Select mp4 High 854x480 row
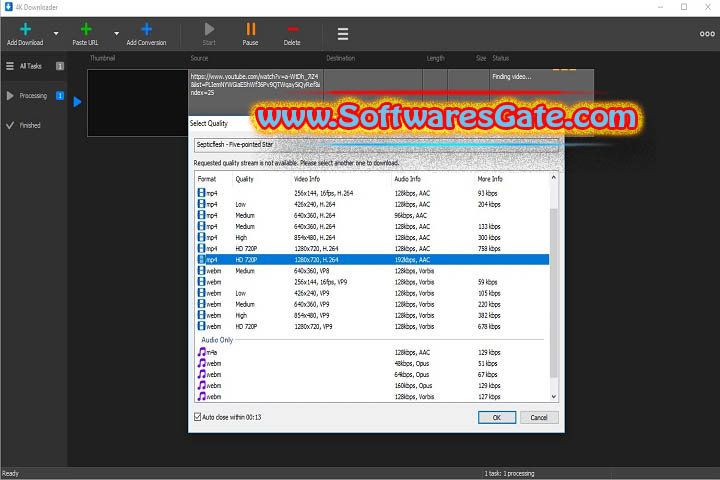720x480 pixels. 371,237
